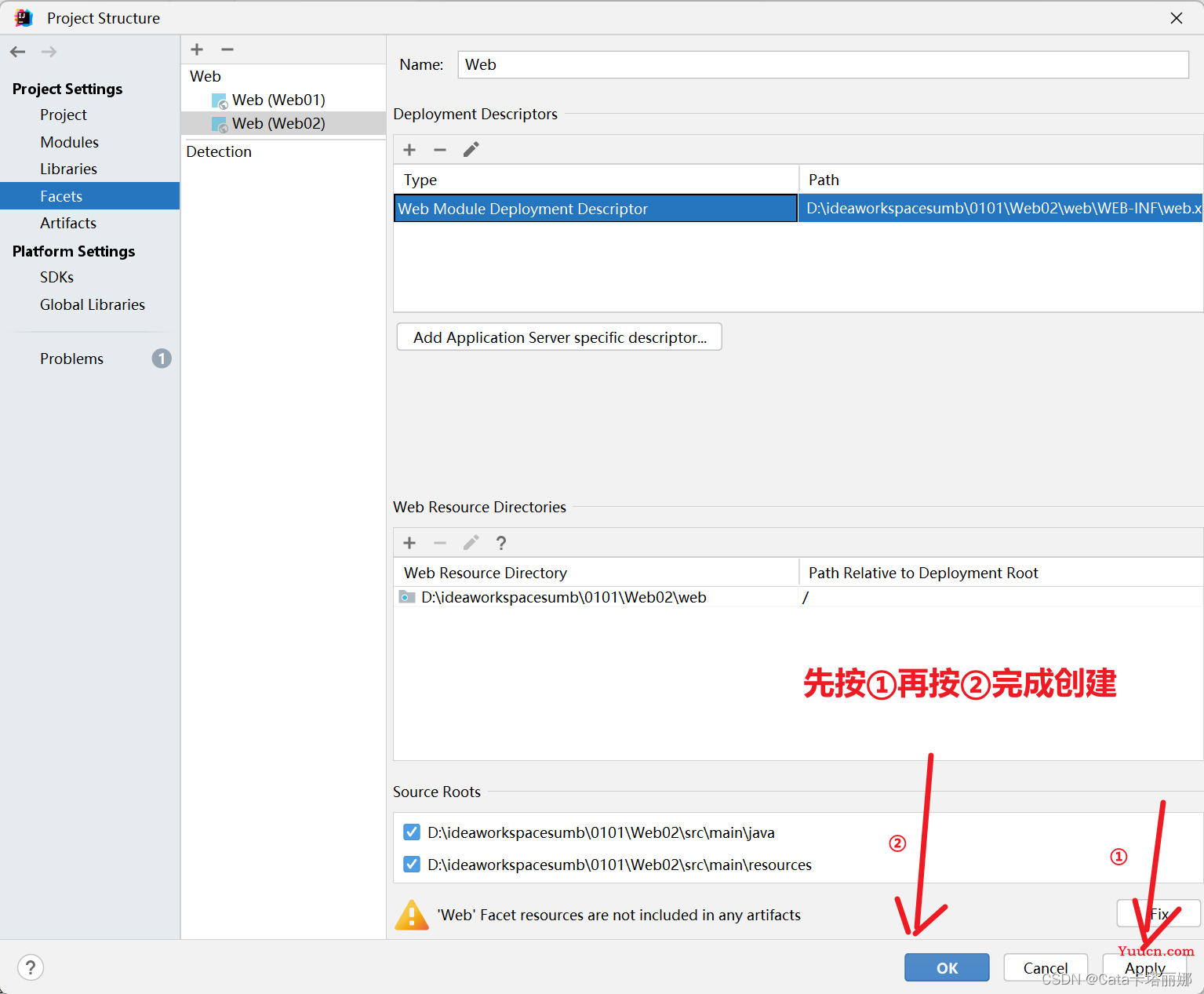Screen dimensions: 1204x994
Task: Add a new facet with plus icon
Action: (x=197, y=49)
